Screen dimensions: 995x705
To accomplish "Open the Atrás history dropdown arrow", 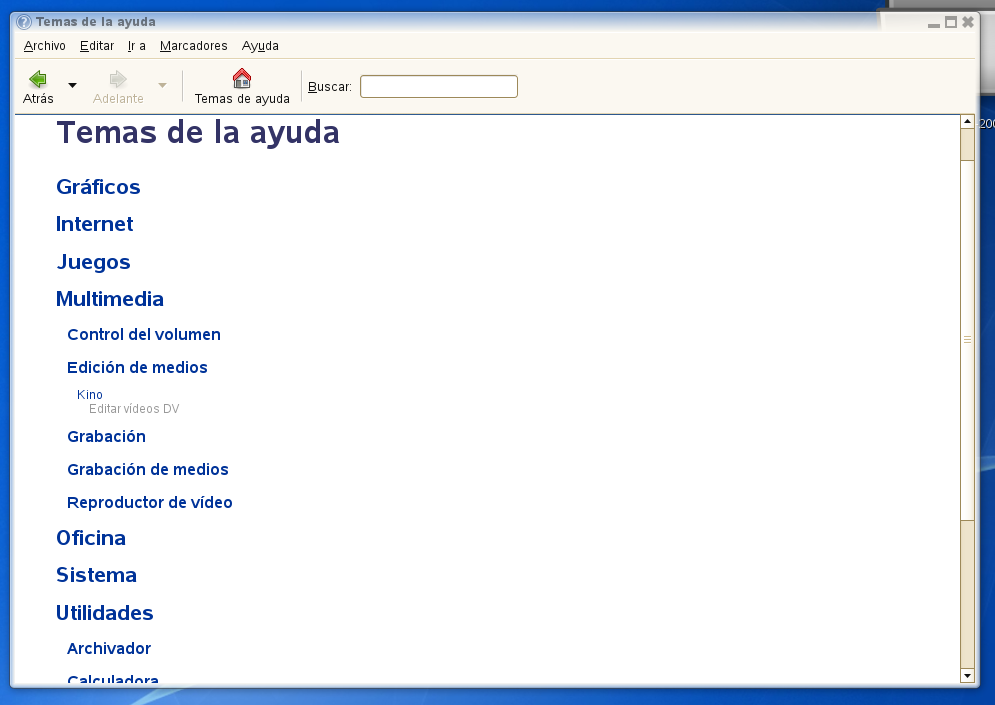I will click(x=72, y=86).
